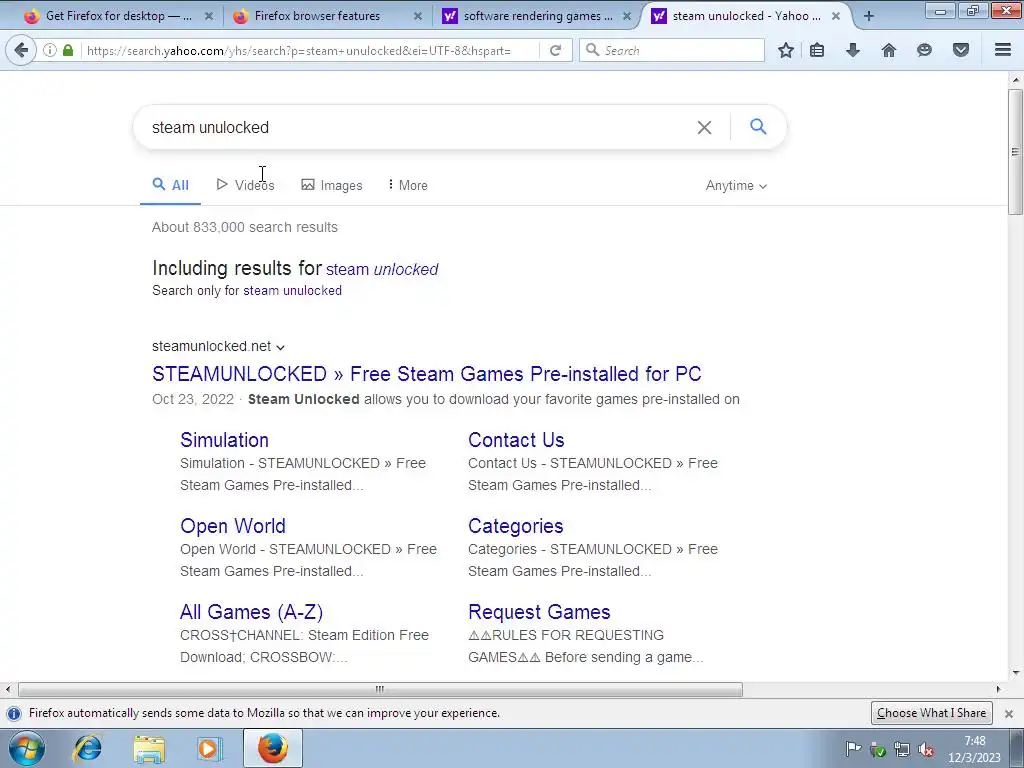Reload the page with the refresh icon

[555, 50]
